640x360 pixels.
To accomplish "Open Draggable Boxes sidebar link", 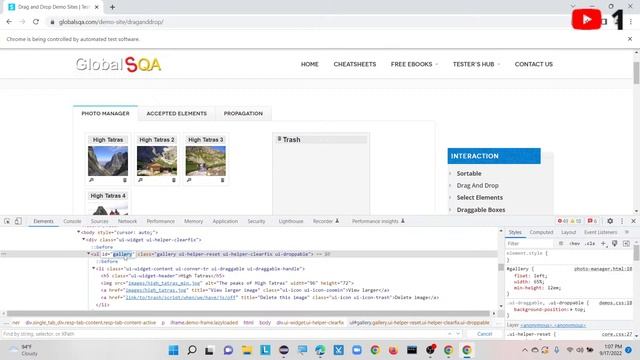I will pyautogui.click(x=481, y=209).
